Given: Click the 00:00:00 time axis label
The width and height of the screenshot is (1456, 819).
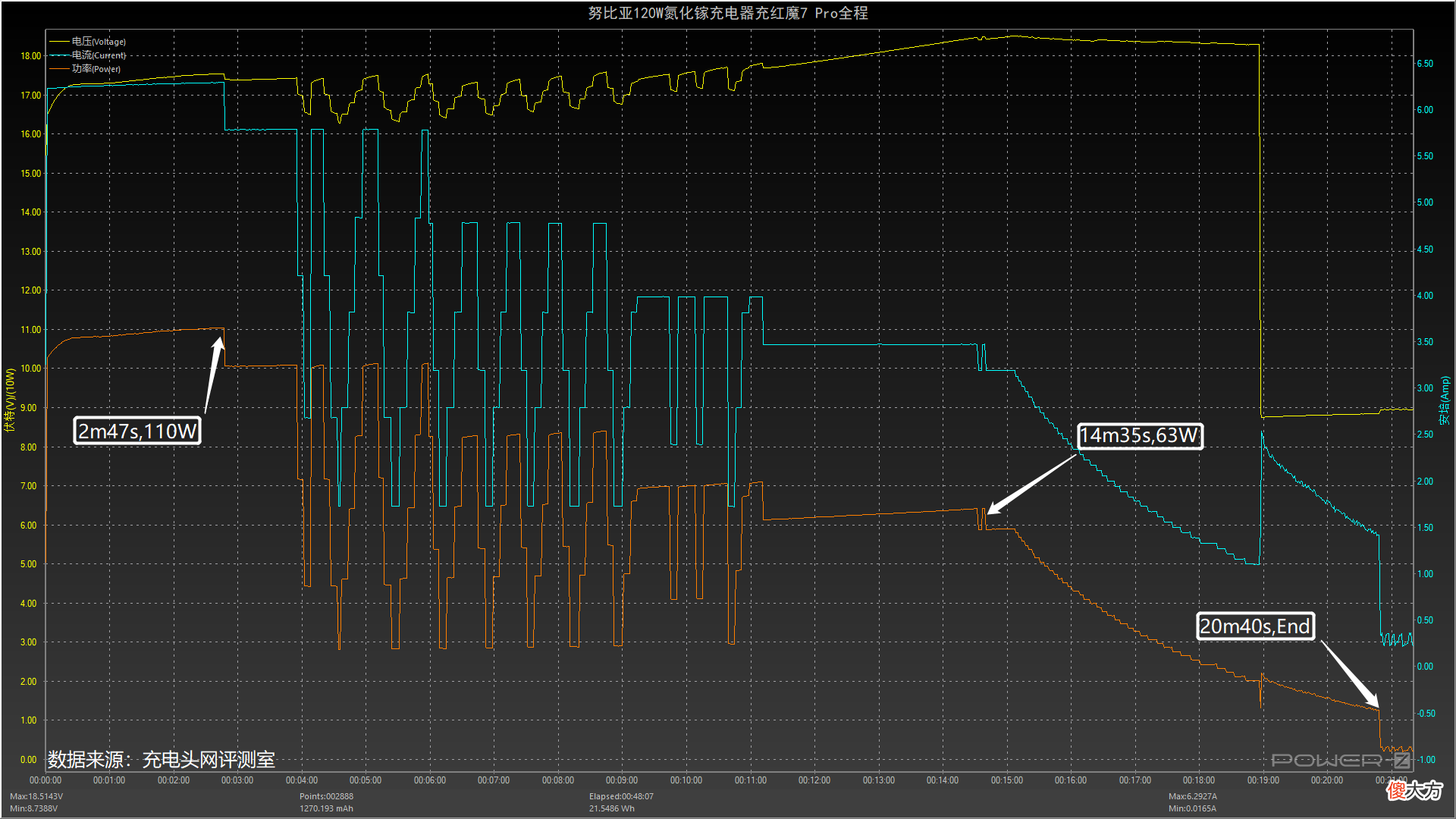Looking at the screenshot, I should pyautogui.click(x=45, y=780).
